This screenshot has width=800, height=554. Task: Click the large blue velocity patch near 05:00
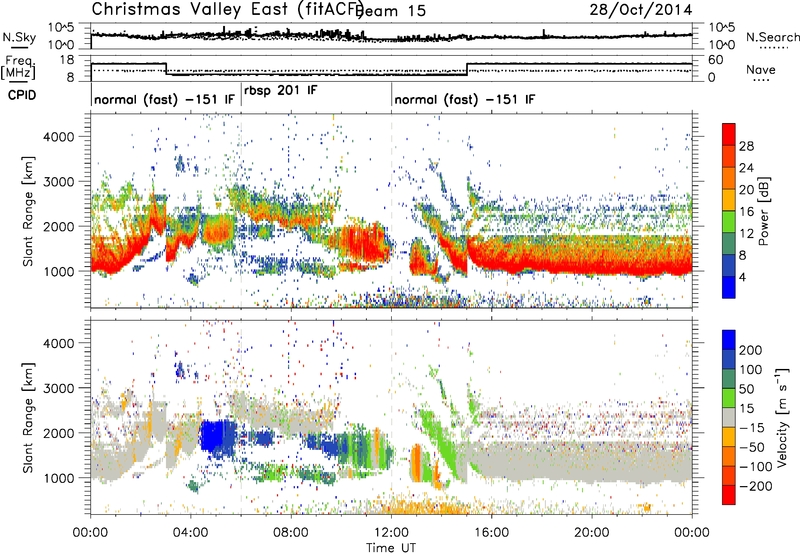click(x=217, y=437)
